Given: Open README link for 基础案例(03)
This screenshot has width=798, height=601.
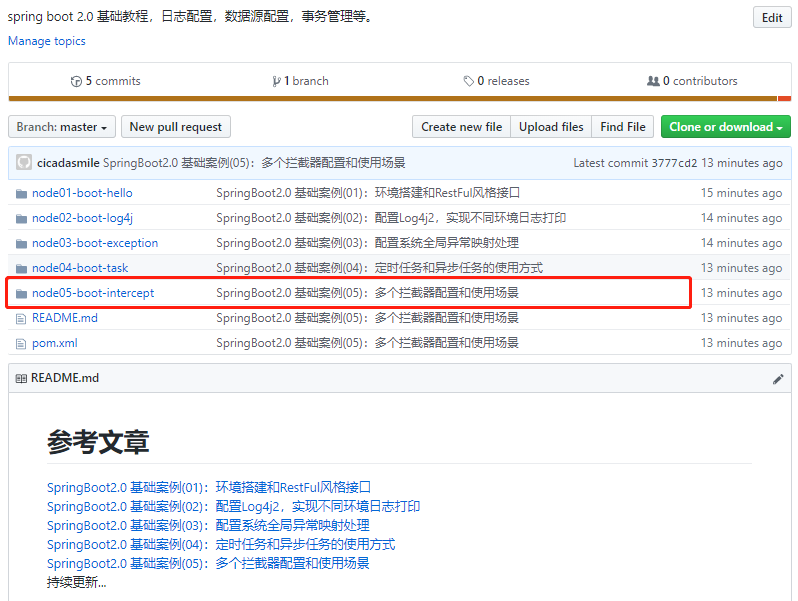Looking at the screenshot, I should [x=208, y=525].
